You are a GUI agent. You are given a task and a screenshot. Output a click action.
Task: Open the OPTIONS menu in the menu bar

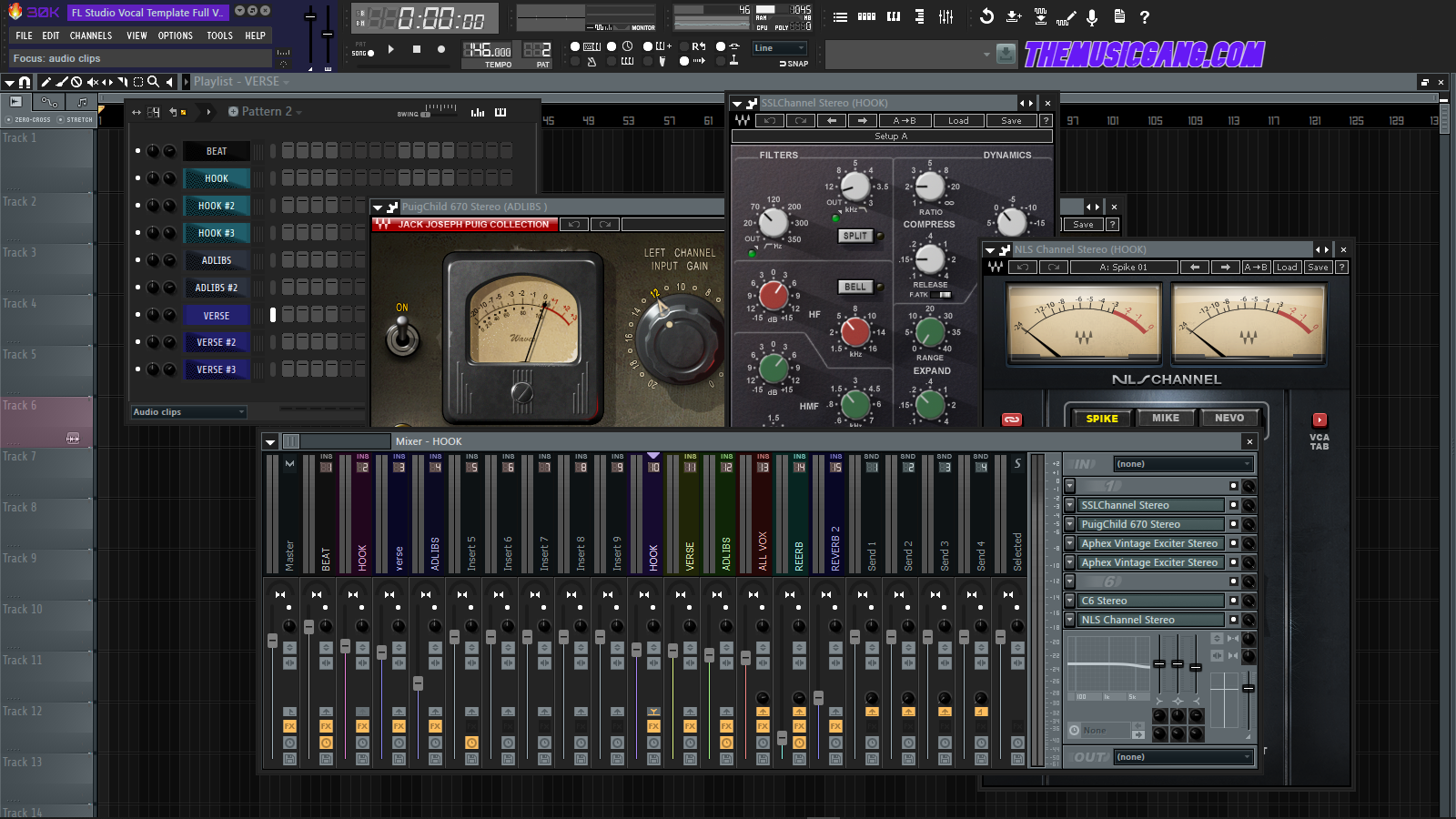pyautogui.click(x=175, y=35)
